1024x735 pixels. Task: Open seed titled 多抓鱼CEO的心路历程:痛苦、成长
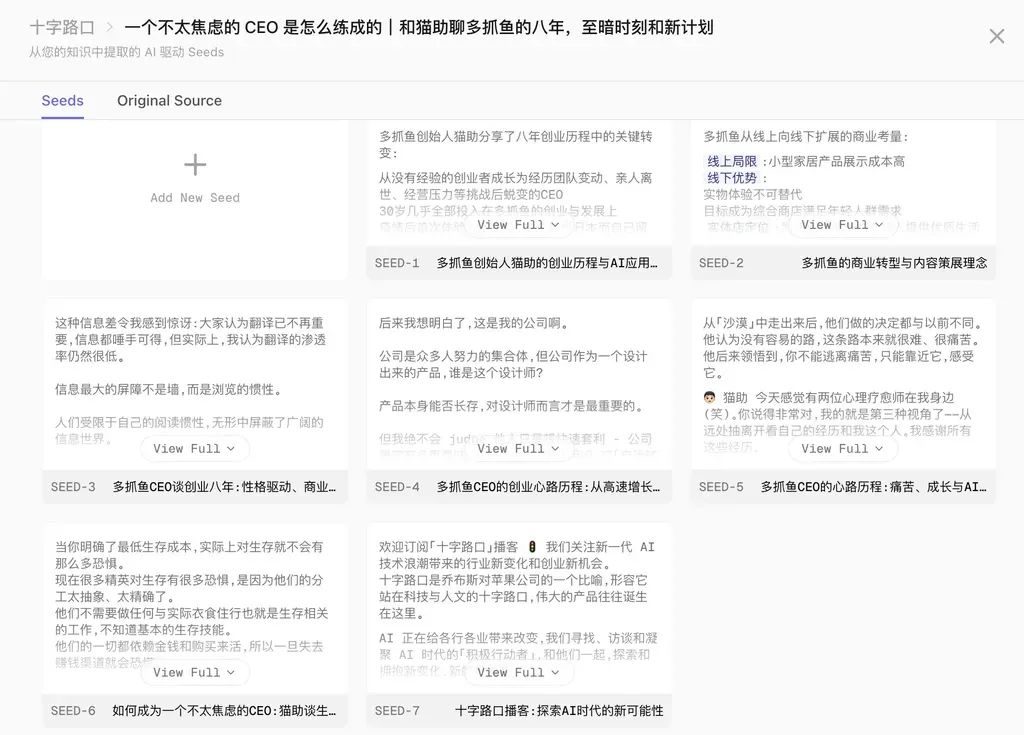(x=873, y=487)
